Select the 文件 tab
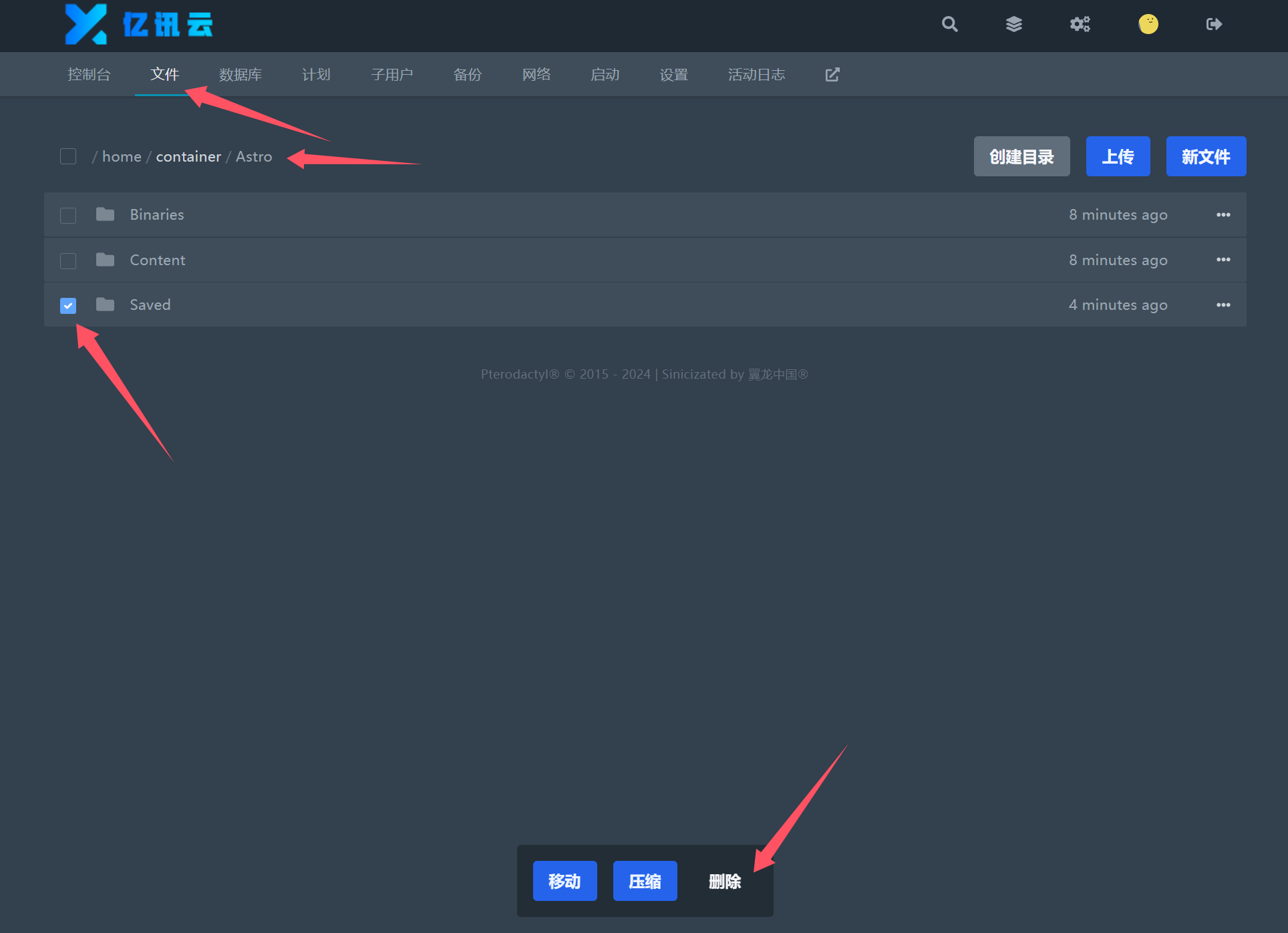This screenshot has height=933, width=1288. pos(164,74)
